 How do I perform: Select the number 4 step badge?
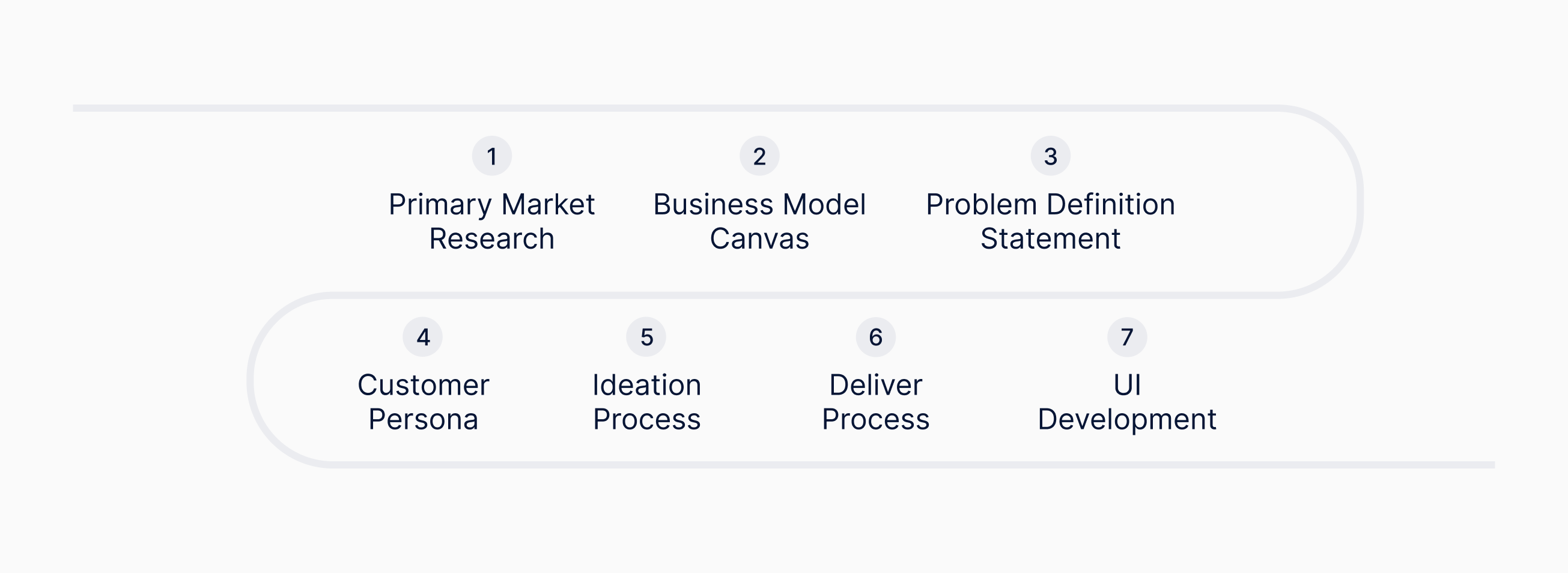(423, 337)
